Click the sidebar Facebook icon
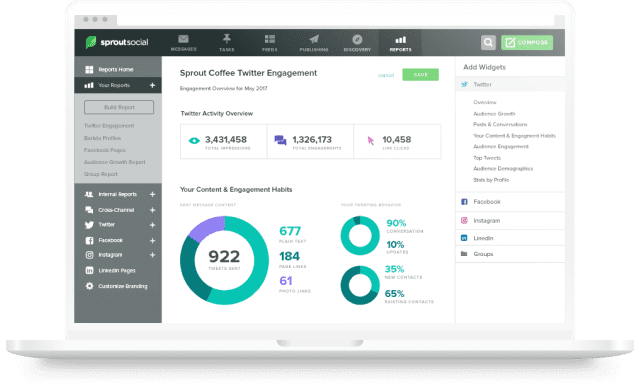 pos(89,241)
